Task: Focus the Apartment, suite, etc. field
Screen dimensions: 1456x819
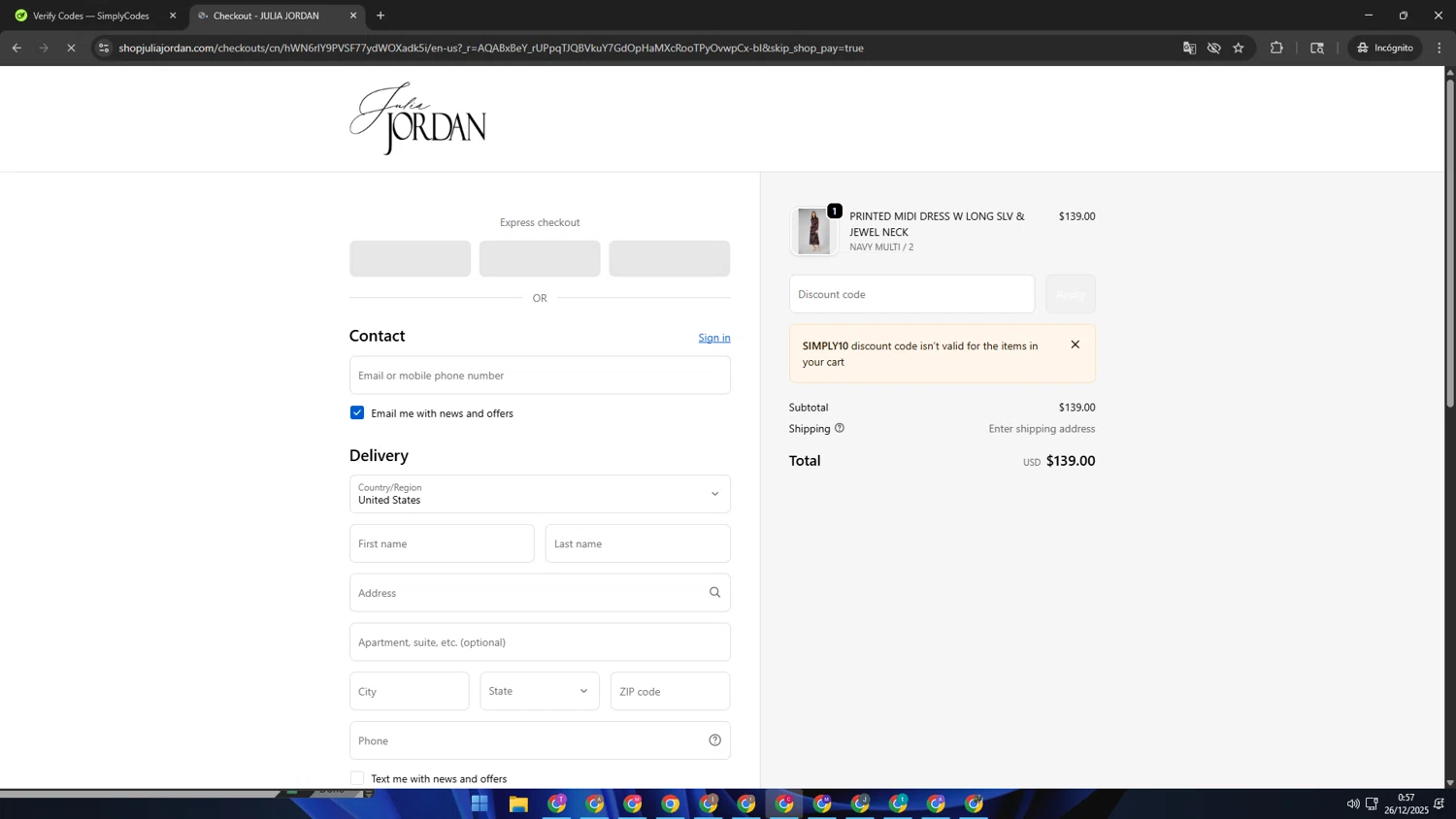Action: pyautogui.click(x=540, y=642)
